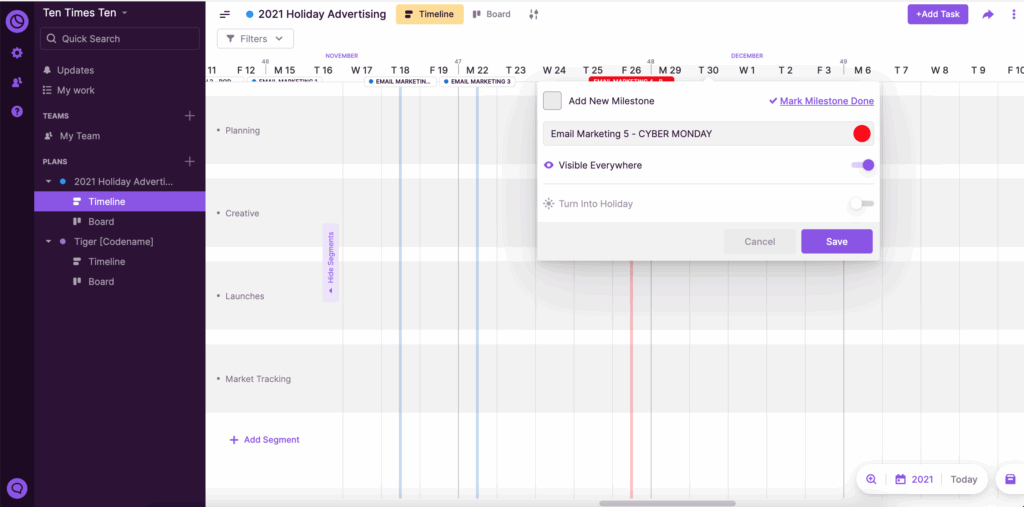Viewport: 1024px width, 507px height.
Task: Open the Filters dropdown
Action: (255, 39)
